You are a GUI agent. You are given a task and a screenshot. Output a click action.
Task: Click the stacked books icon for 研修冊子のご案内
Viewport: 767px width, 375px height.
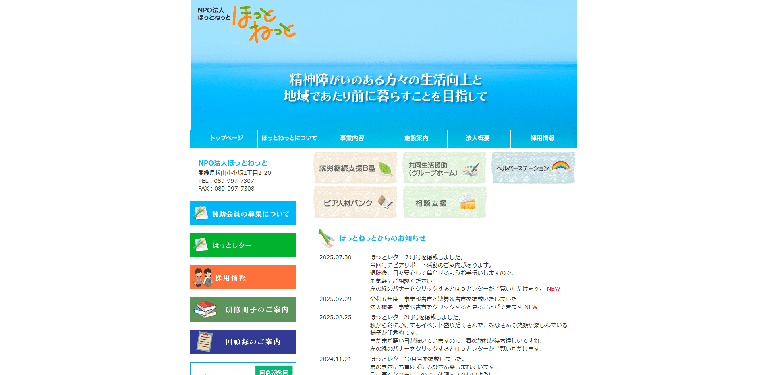point(205,309)
